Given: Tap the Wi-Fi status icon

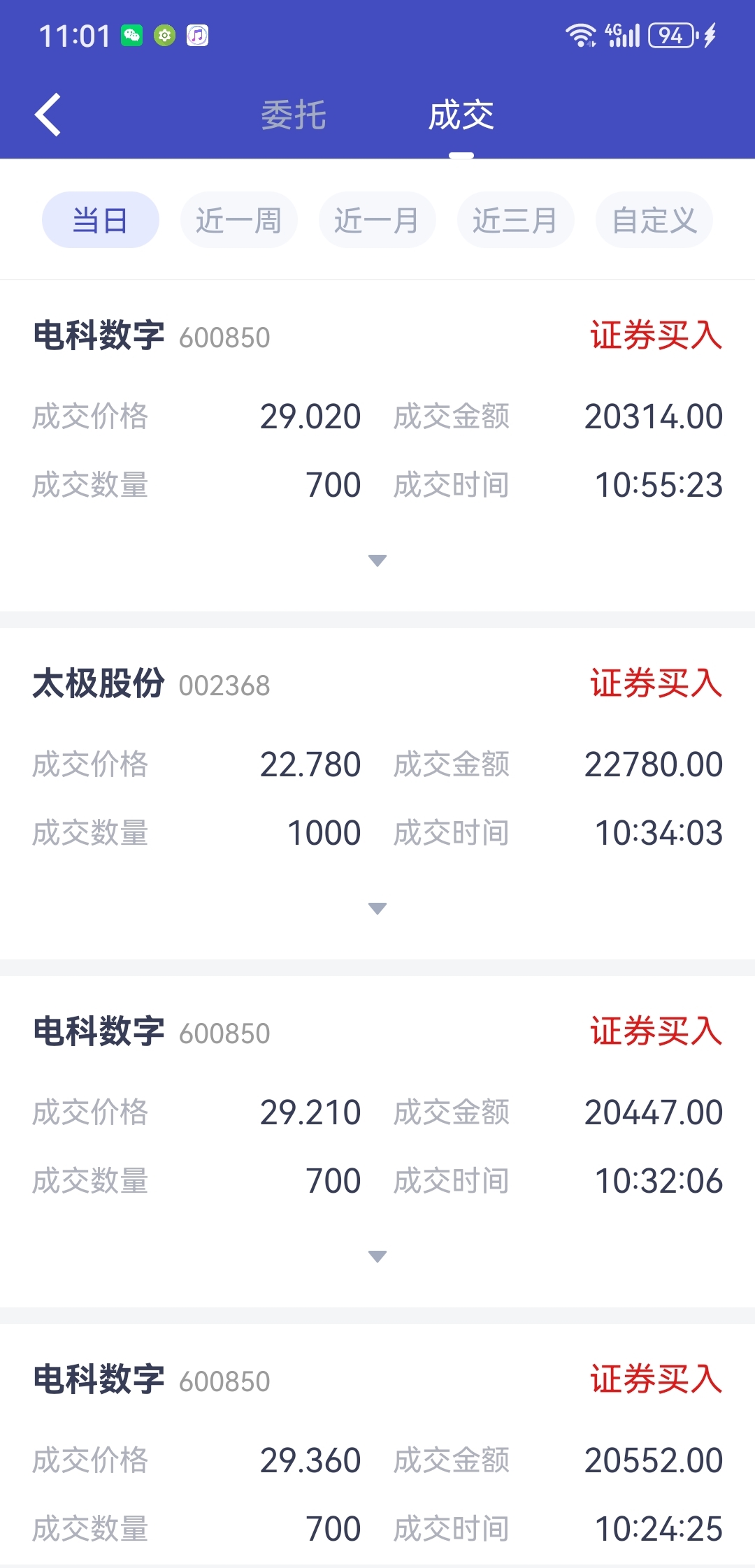Looking at the screenshot, I should pyautogui.click(x=580, y=35).
